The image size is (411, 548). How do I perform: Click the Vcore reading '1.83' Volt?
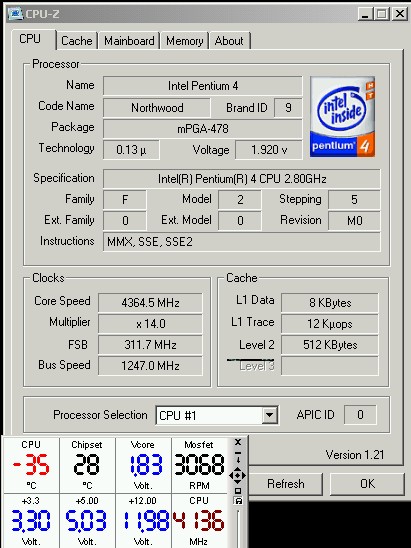click(146, 465)
